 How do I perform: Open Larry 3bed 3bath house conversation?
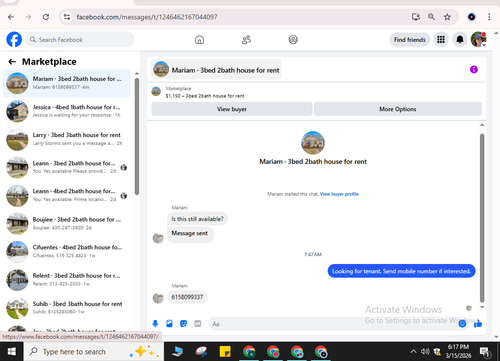coord(67,139)
